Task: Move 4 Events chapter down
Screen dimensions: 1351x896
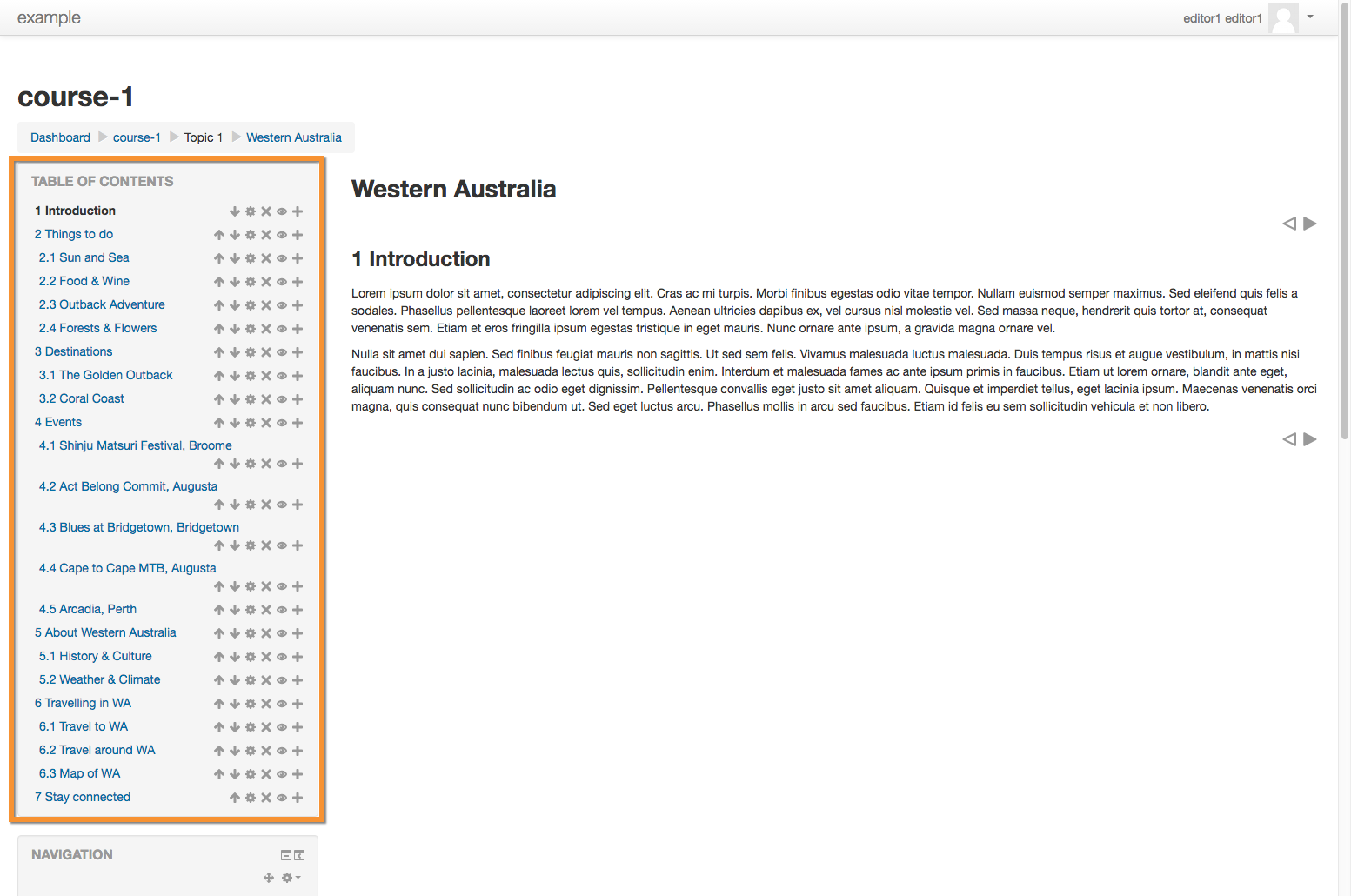Action: (235, 423)
